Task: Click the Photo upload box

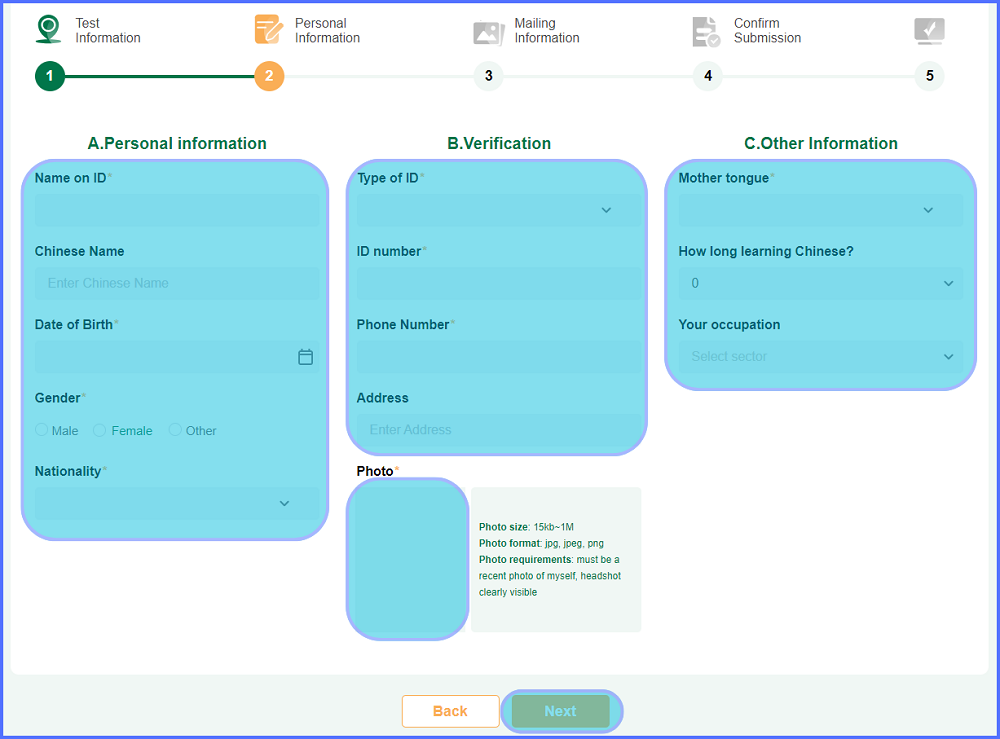Action: tap(407, 559)
